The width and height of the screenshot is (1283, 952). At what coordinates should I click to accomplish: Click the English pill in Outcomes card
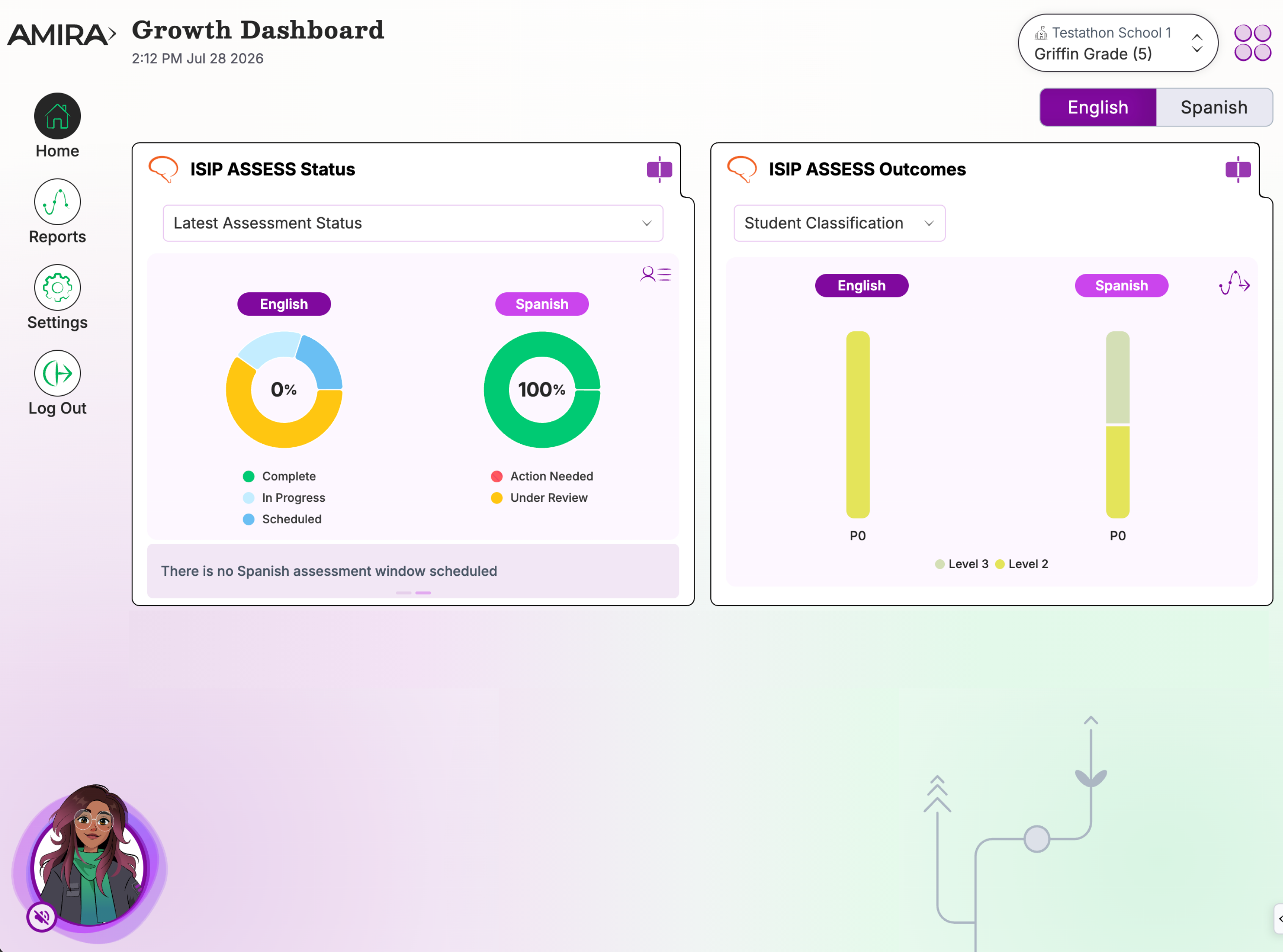click(x=861, y=285)
